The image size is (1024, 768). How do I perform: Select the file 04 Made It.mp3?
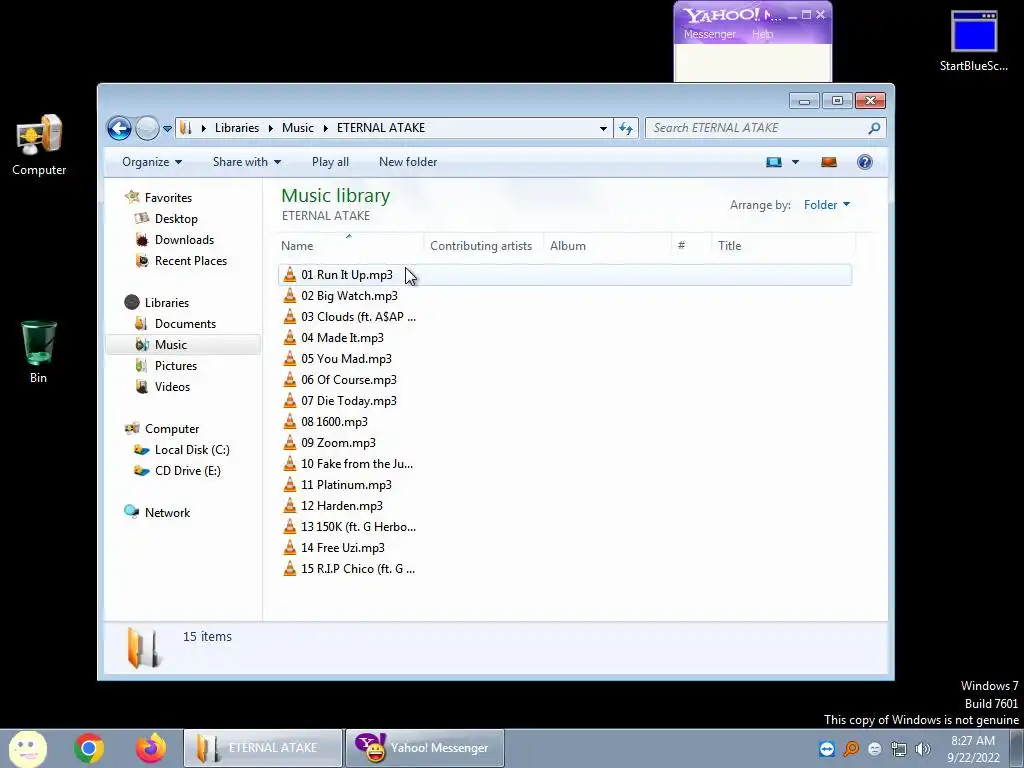342,338
